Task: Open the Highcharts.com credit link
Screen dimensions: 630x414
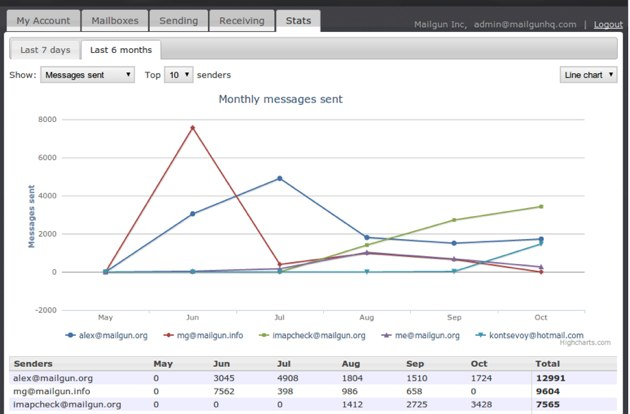Action: click(x=585, y=342)
